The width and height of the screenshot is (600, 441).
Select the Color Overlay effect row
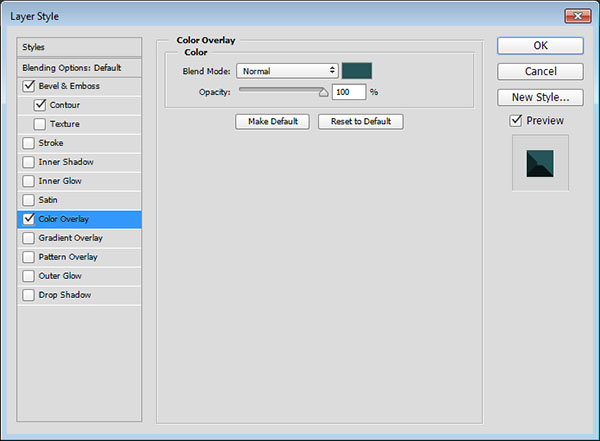[79, 219]
